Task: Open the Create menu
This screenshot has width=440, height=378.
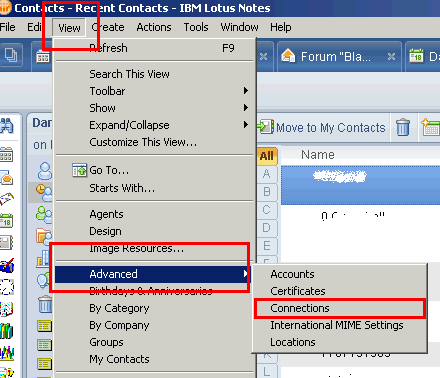Action: point(108,27)
